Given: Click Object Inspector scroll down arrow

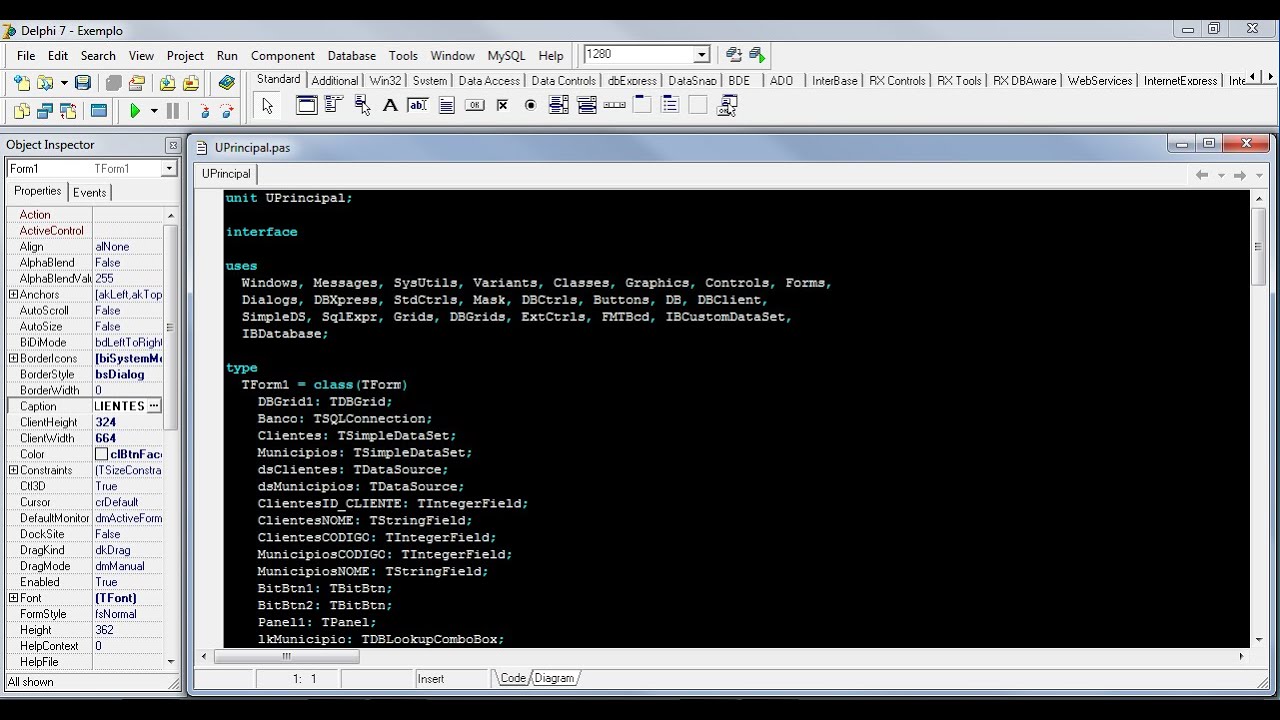Looking at the screenshot, I should pyautogui.click(x=171, y=661).
